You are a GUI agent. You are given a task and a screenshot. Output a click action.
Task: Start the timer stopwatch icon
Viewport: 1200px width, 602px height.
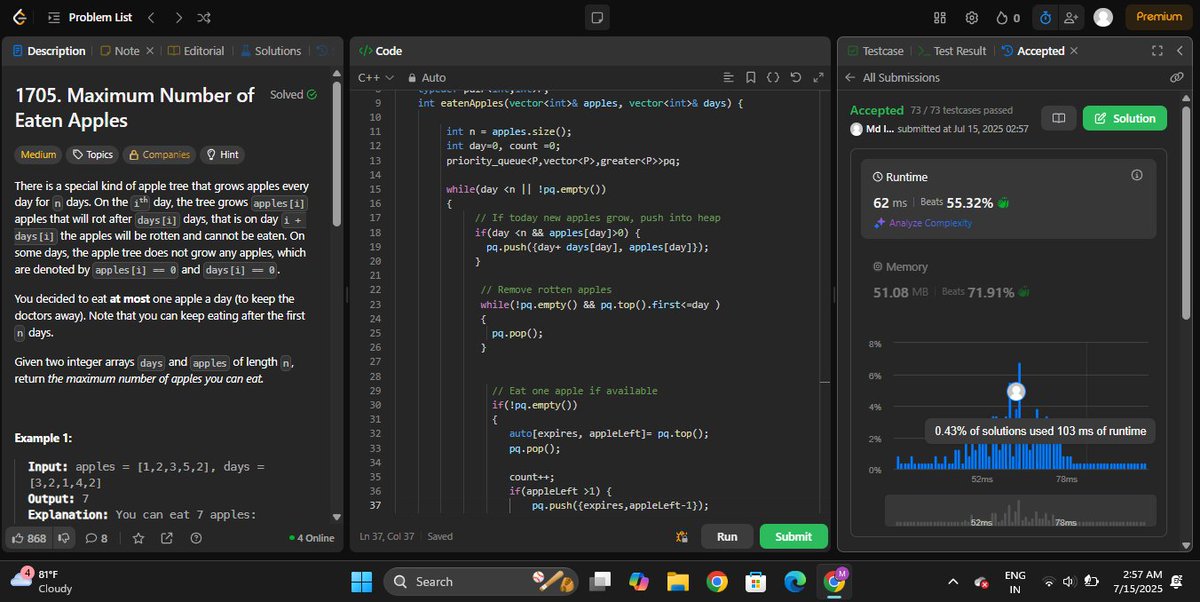coord(1046,17)
